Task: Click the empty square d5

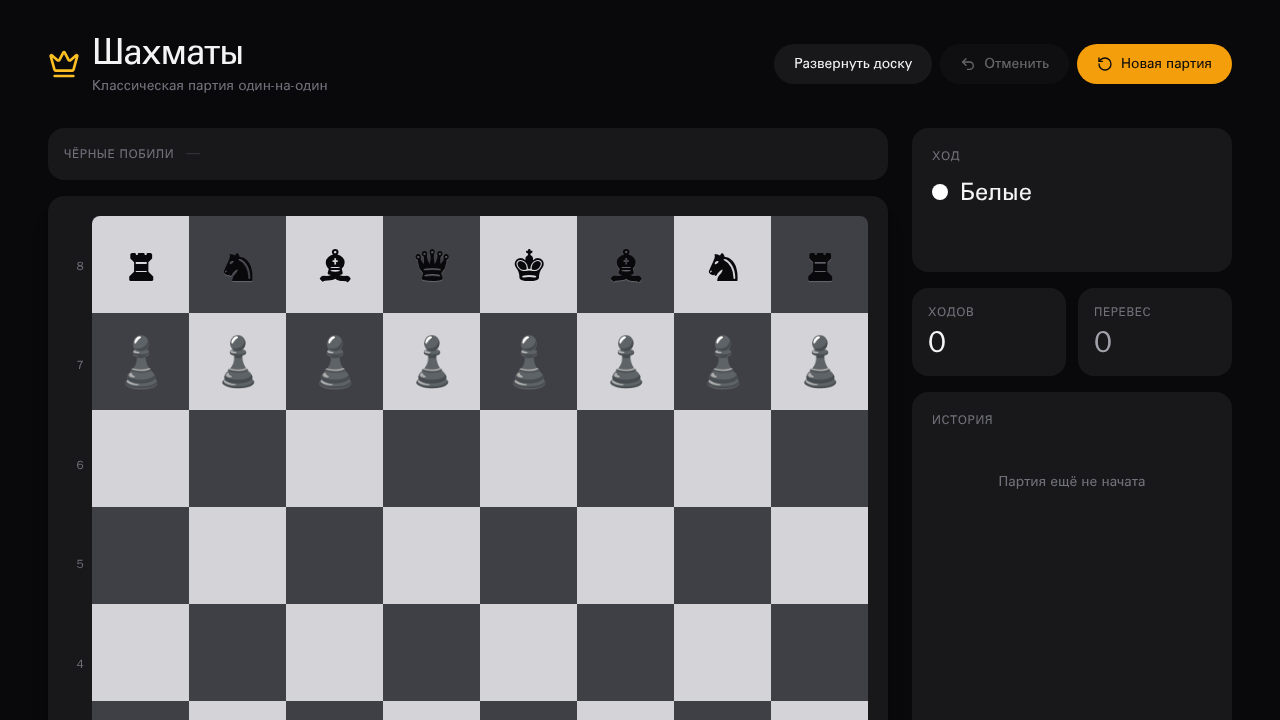Action: pos(432,556)
